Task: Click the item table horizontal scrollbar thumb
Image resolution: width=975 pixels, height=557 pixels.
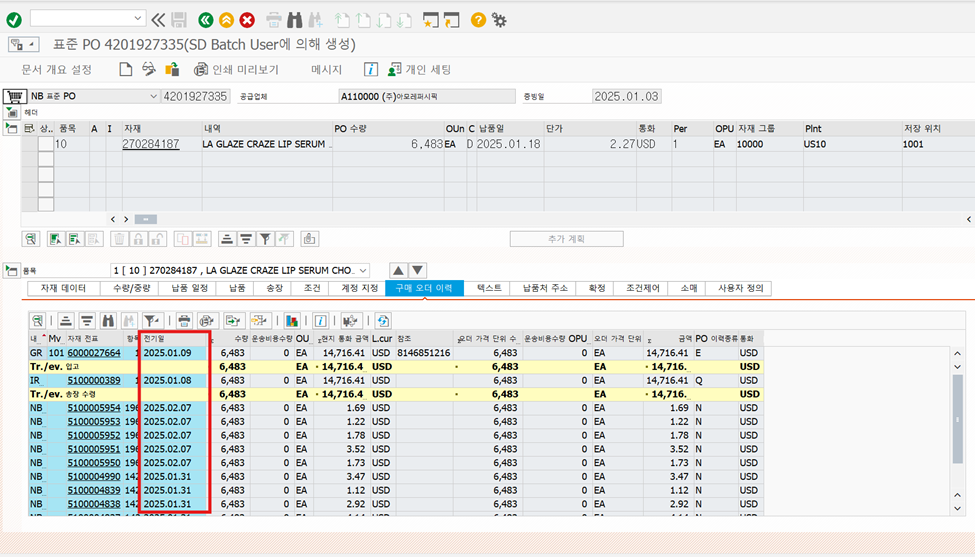Action: coord(146,219)
